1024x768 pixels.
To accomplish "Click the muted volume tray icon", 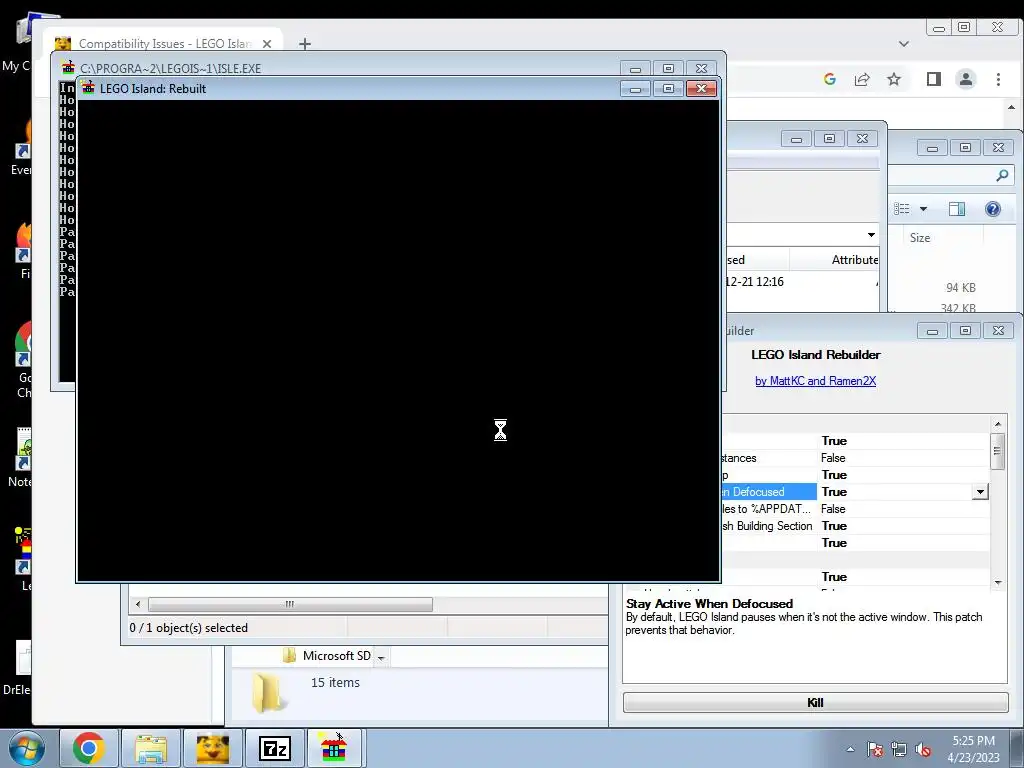I will (923, 750).
